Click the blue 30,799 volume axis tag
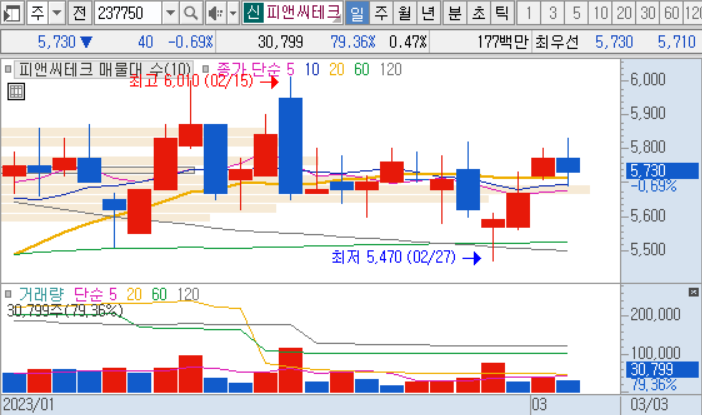This screenshot has height=415, width=702. 662,369
